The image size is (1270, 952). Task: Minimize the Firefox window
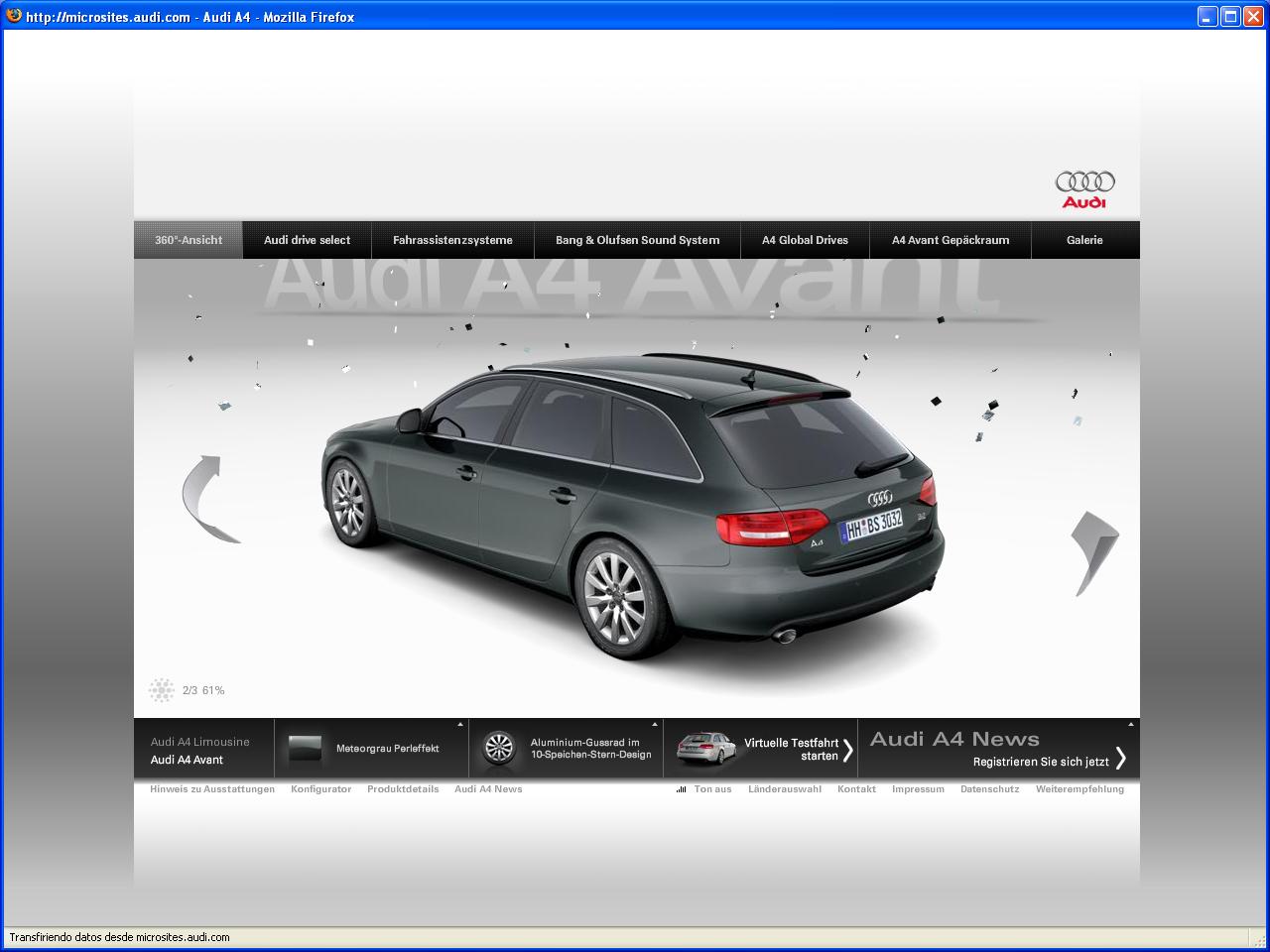1207,16
